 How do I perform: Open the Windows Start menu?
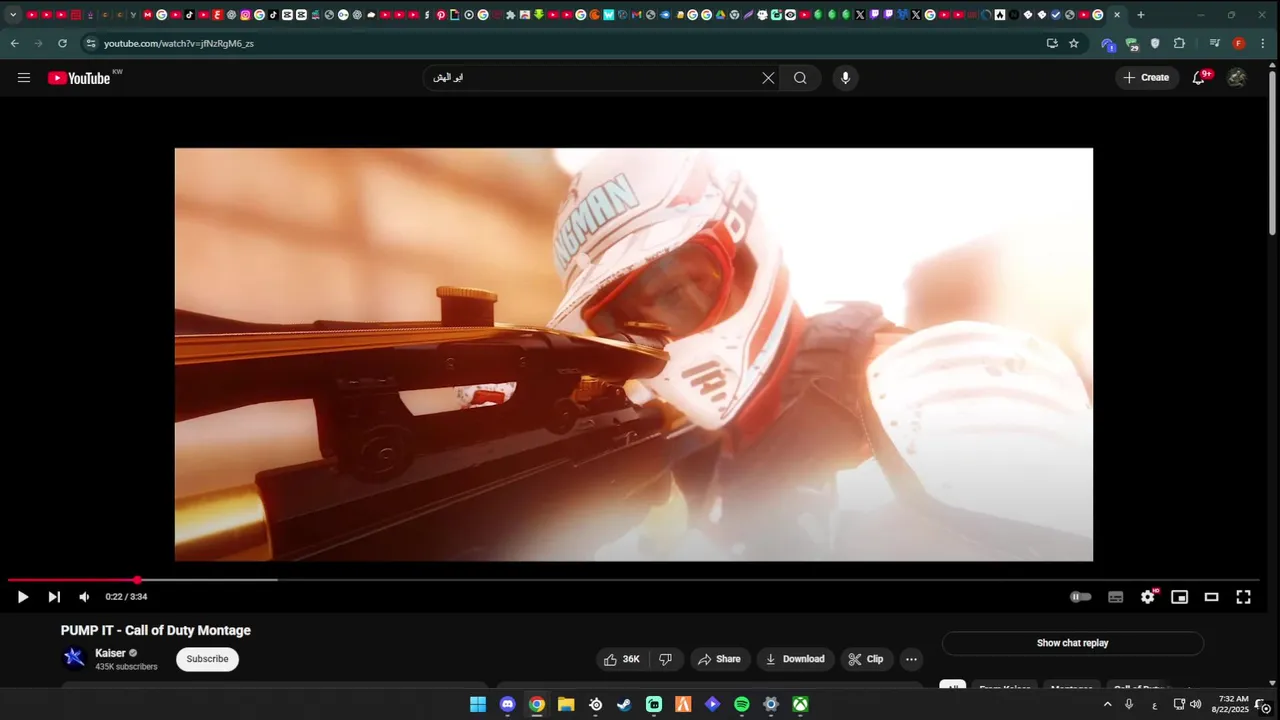(x=478, y=704)
